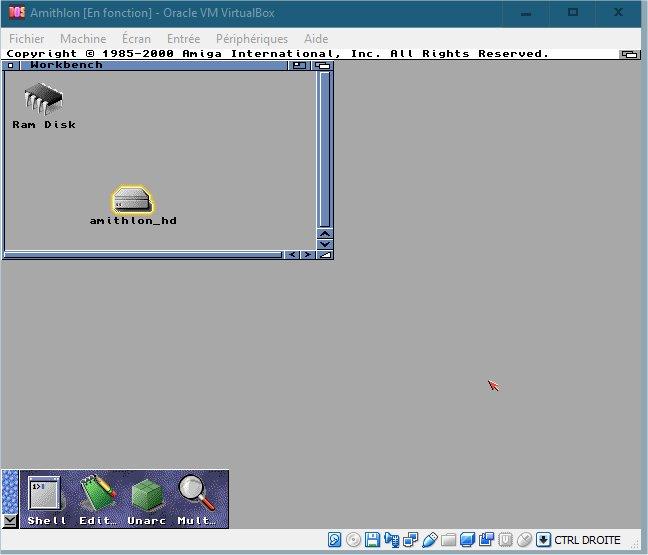Open the Entrée menu
Image resolution: width=648 pixels, height=555 pixels.
(x=183, y=39)
